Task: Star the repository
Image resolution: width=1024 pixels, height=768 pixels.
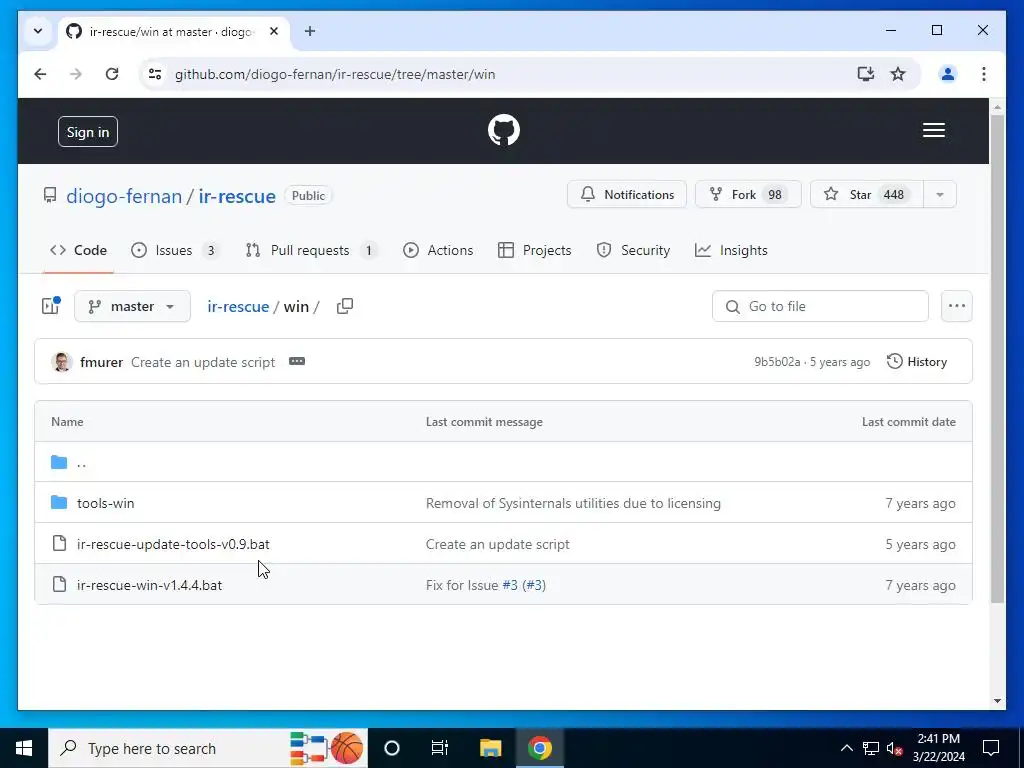Action: [867, 195]
